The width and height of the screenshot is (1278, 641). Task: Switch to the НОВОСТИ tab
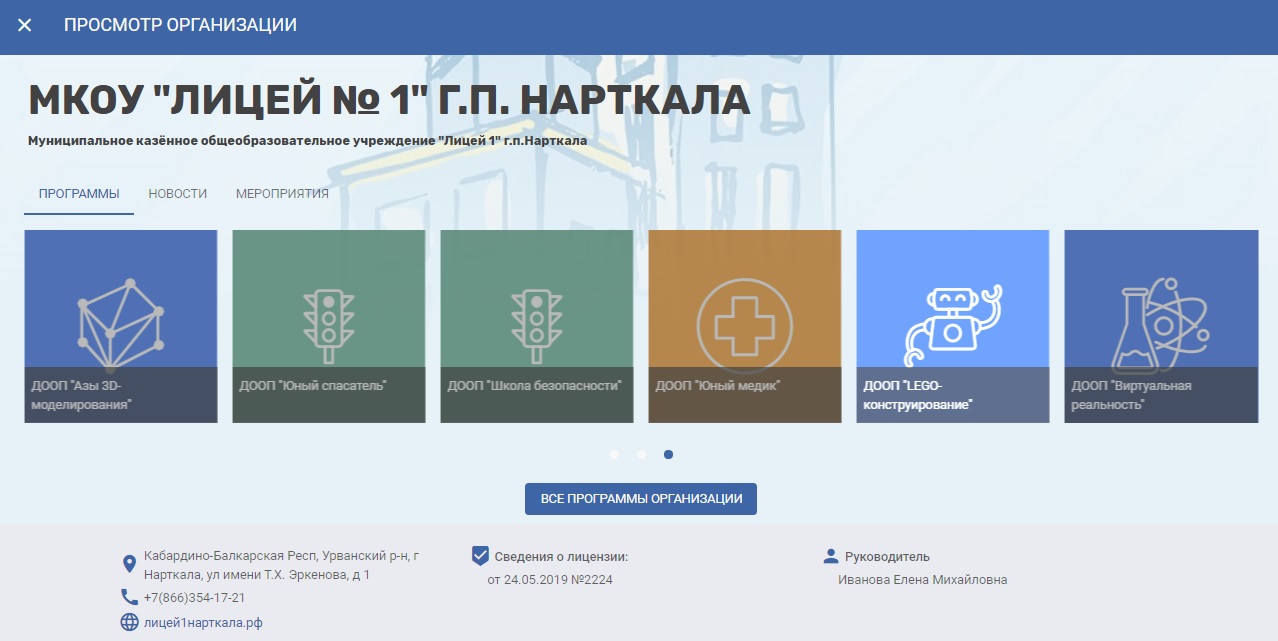pyautogui.click(x=178, y=193)
